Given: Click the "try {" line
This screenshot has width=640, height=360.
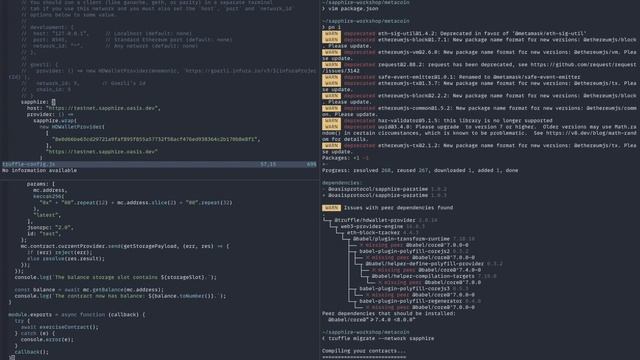Looking at the screenshot, I should point(21,321).
